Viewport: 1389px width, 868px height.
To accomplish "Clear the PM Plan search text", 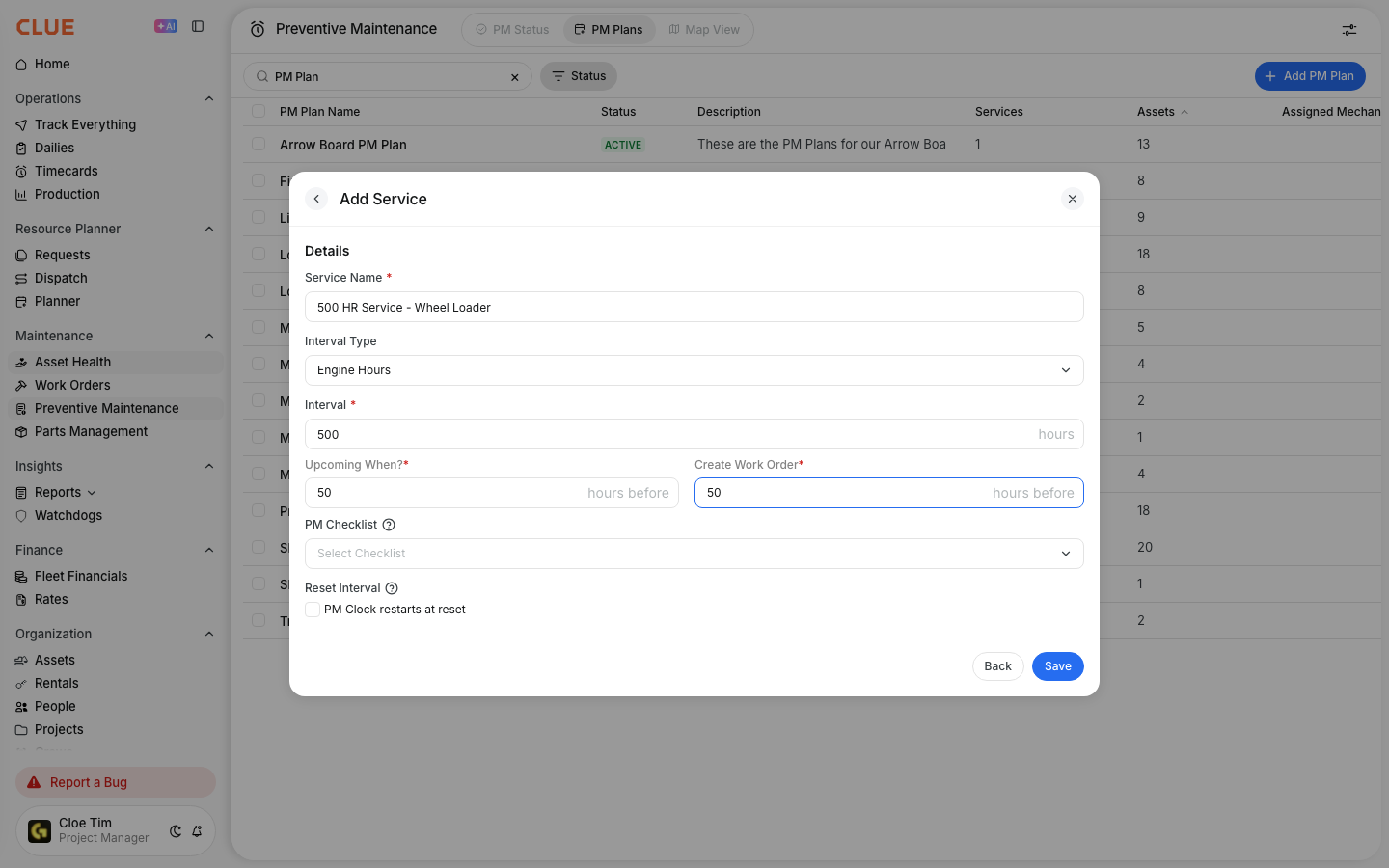I will tap(515, 77).
